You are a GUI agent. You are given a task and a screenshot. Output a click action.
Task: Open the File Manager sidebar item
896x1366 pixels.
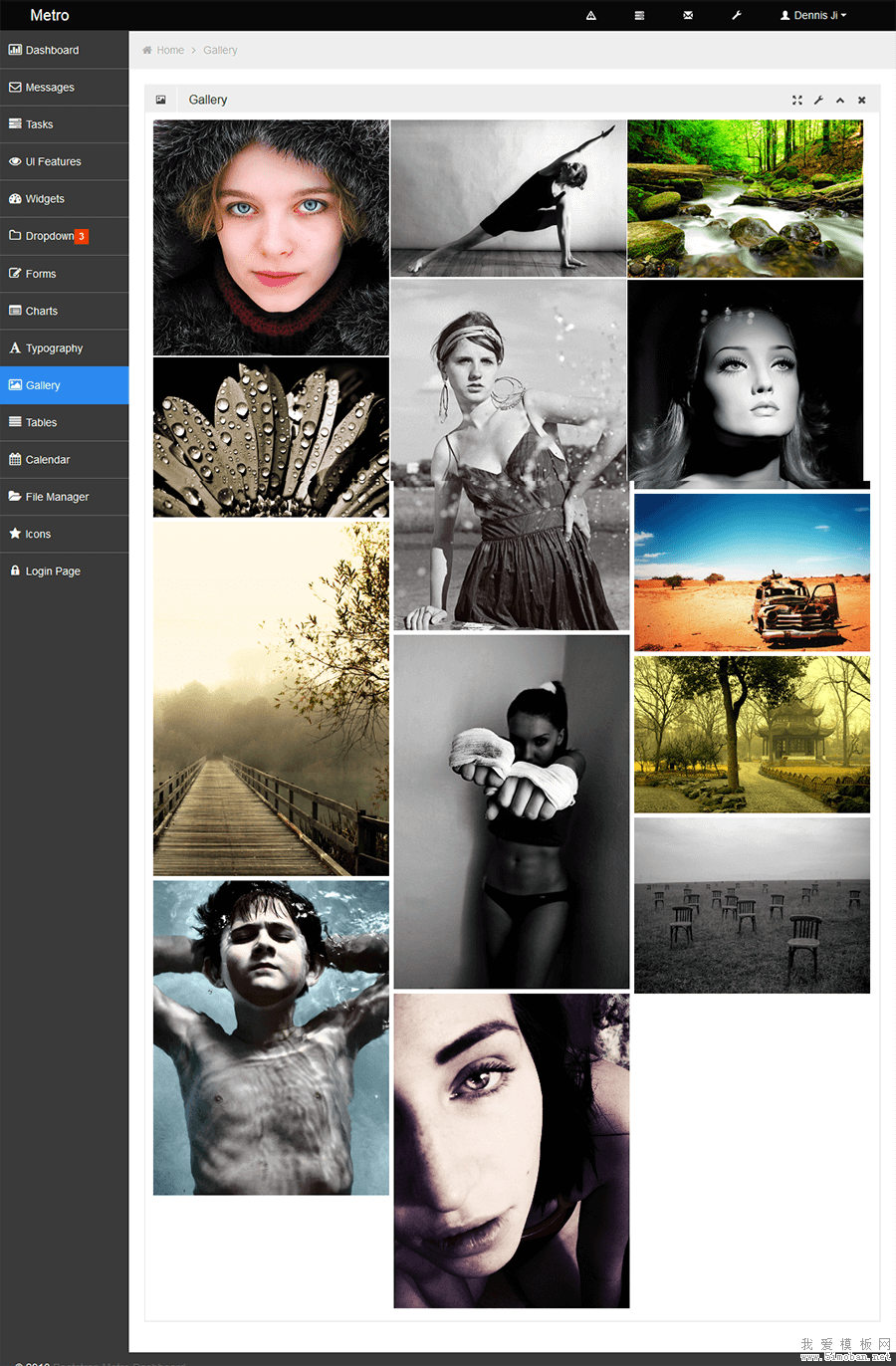pyautogui.click(x=57, y=497)
